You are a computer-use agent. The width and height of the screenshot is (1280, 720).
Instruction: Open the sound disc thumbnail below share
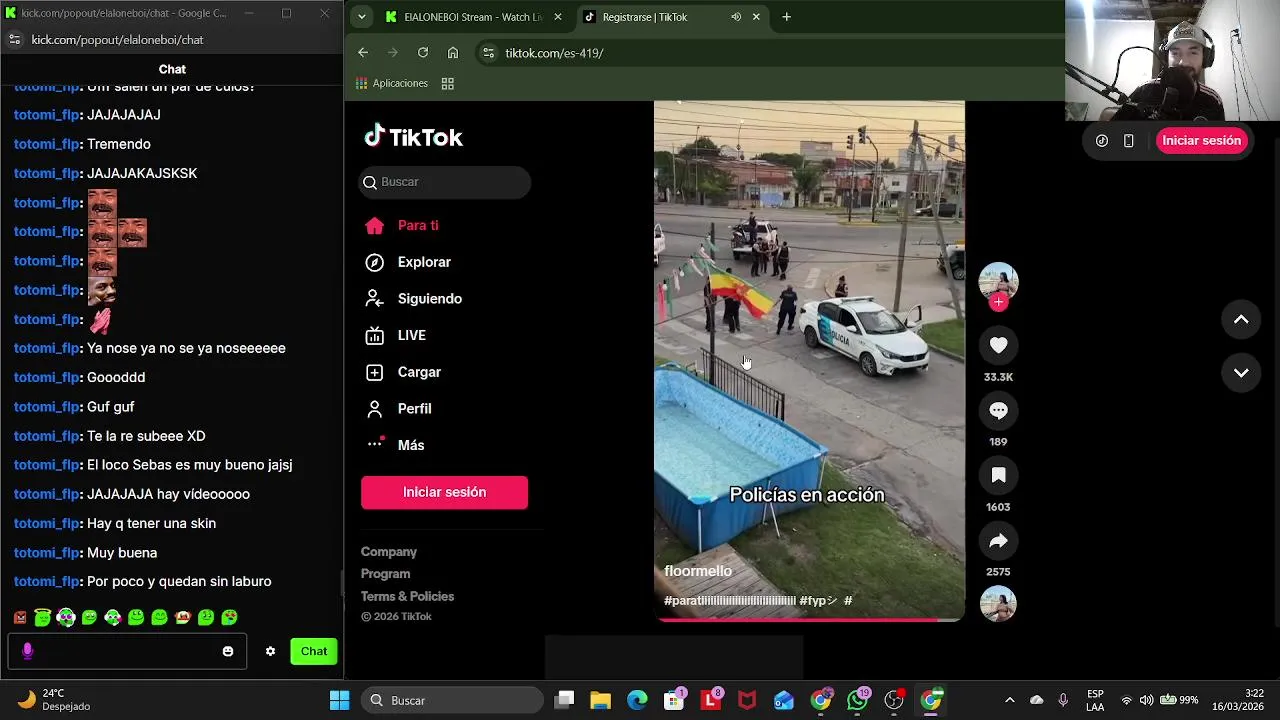tap(998, 603)
